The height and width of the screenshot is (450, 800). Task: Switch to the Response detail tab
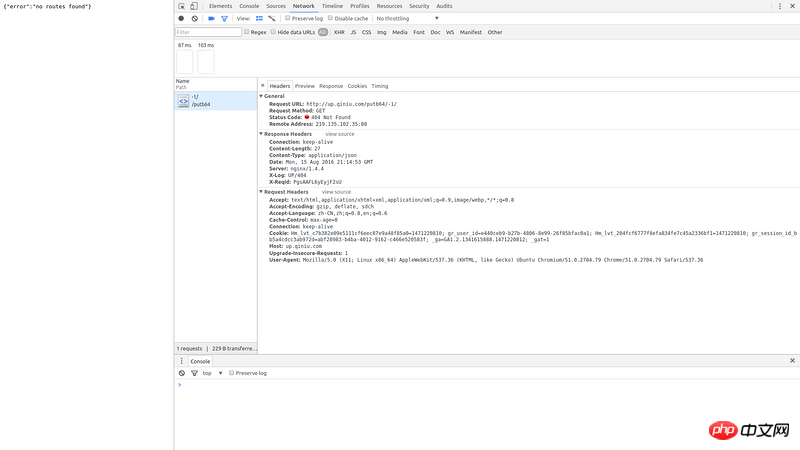[x=331, y=86]
